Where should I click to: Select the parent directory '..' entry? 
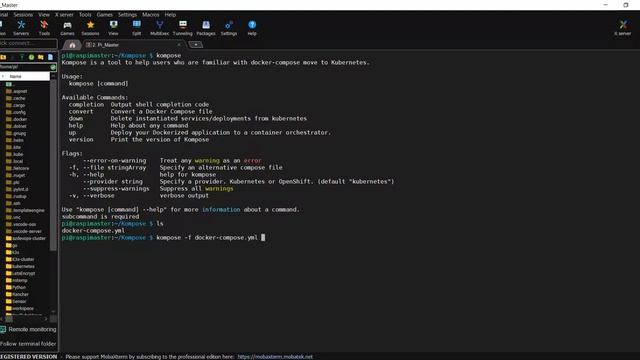[x=11, y=84]
